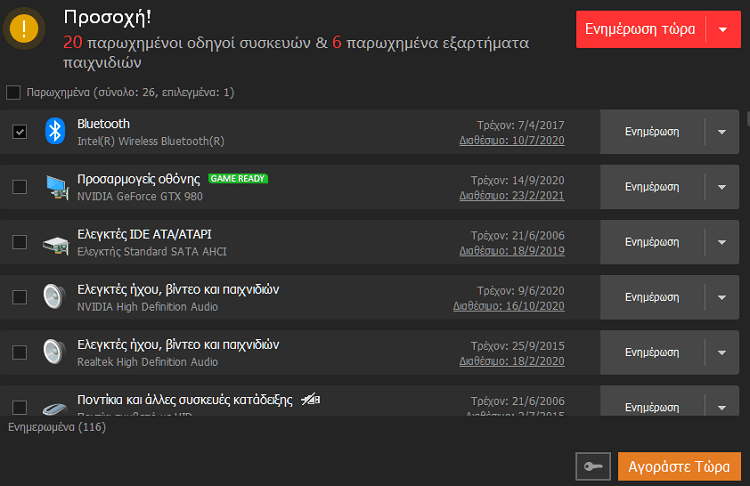Check the Realtek High Definition Audio checkbox
Viewport: 750px width, 486px height.
pos(20,353)
